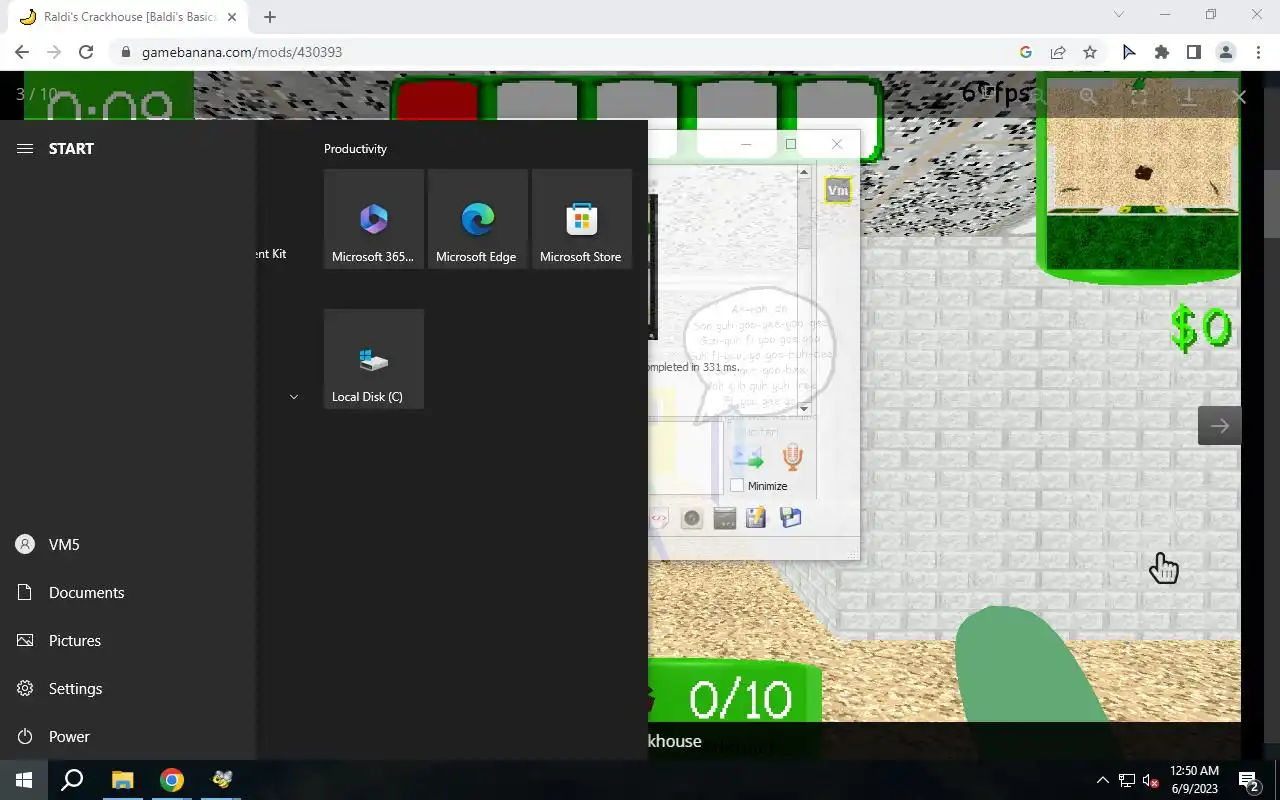Bookmark this page with the star icon

pos(1090,52)
